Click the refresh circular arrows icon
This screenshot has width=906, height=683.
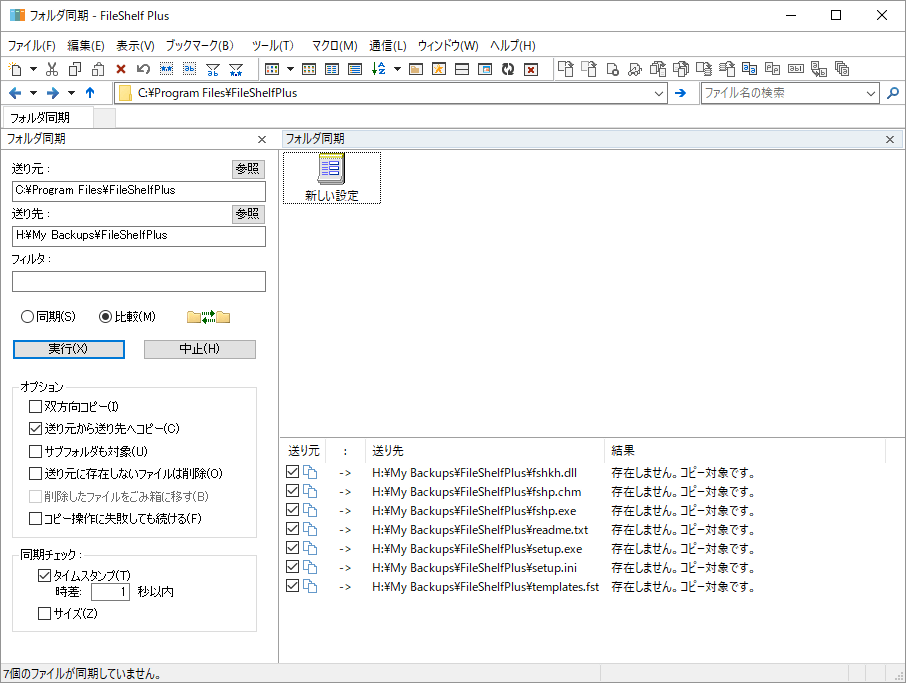click(x=508, y=69)
